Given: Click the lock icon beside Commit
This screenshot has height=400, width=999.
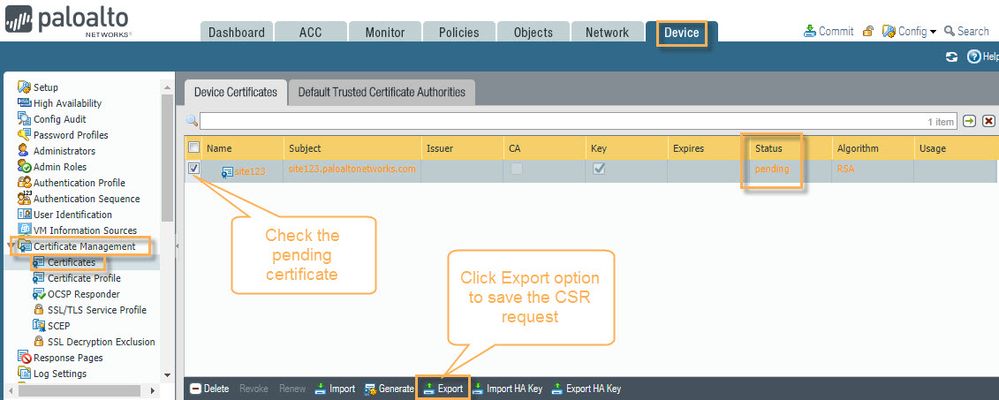Looking at the screenshot, I should [x=868, y=31].
